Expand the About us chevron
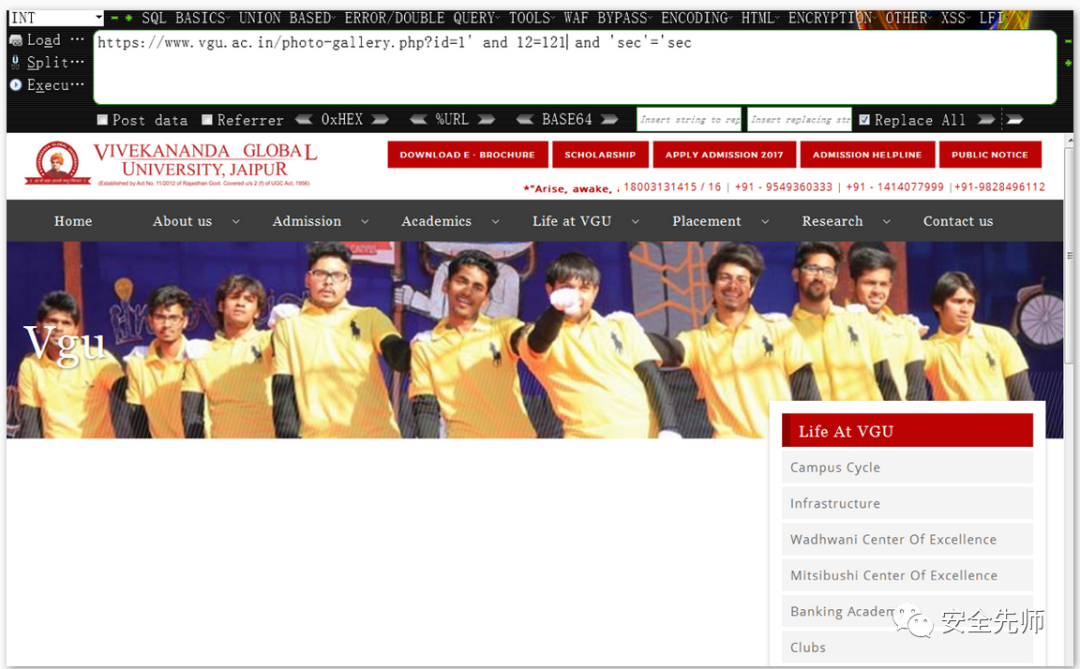 click(236, 222)
